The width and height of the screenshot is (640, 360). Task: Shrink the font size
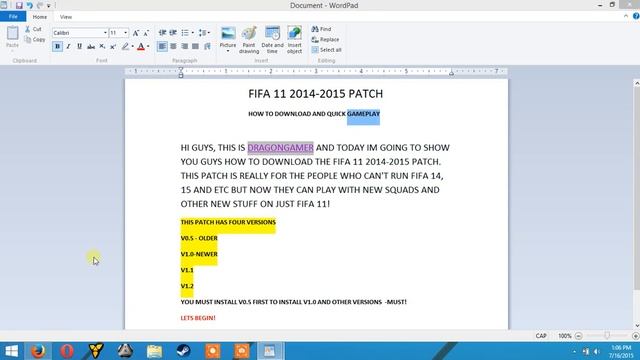click(146, 33)
